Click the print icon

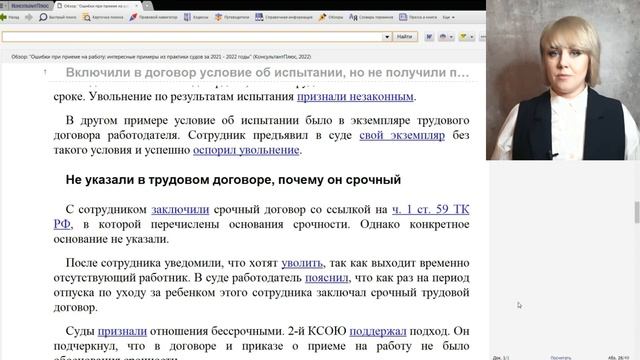[x=442, y=37]
